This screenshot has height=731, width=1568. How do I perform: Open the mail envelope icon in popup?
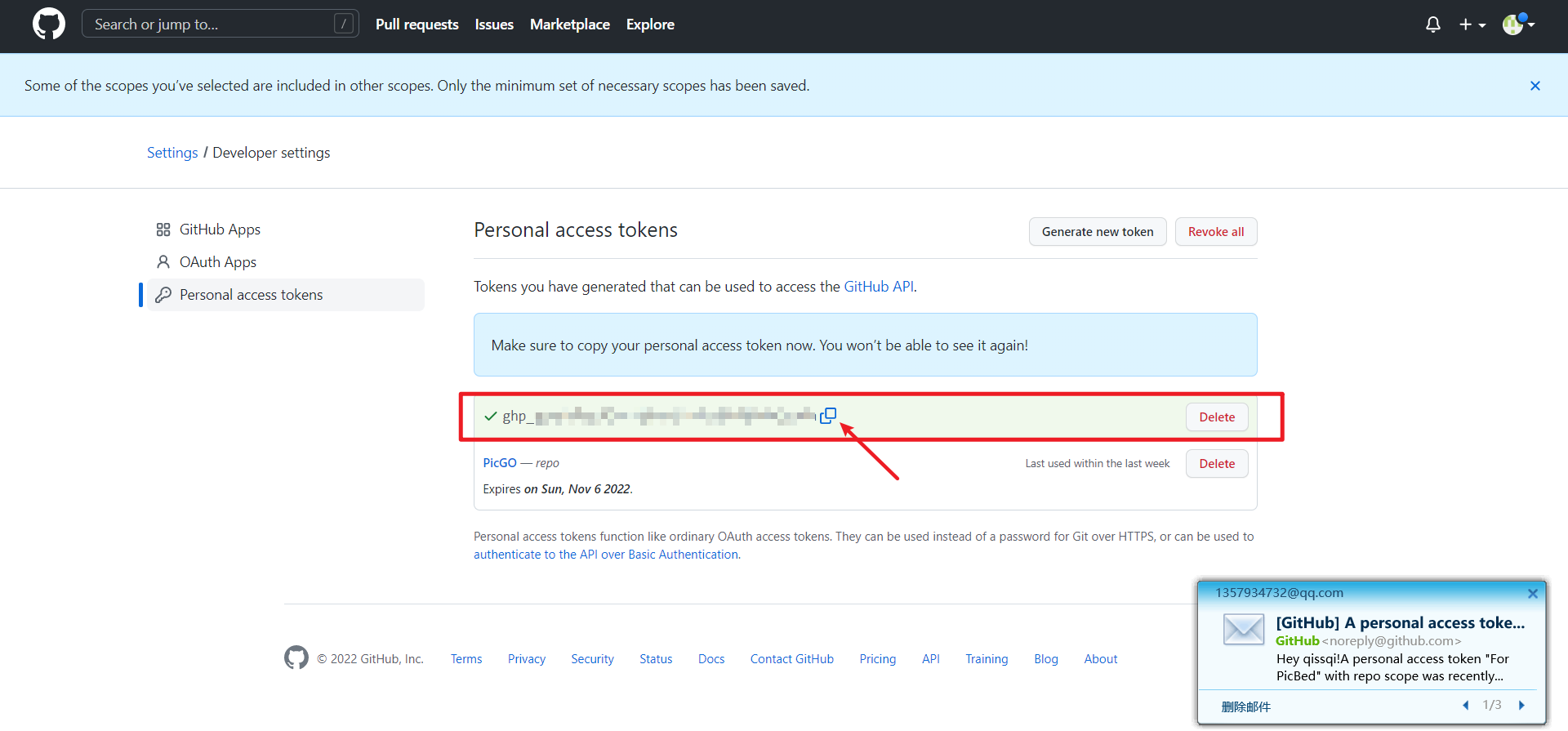tap(1244, 630)
